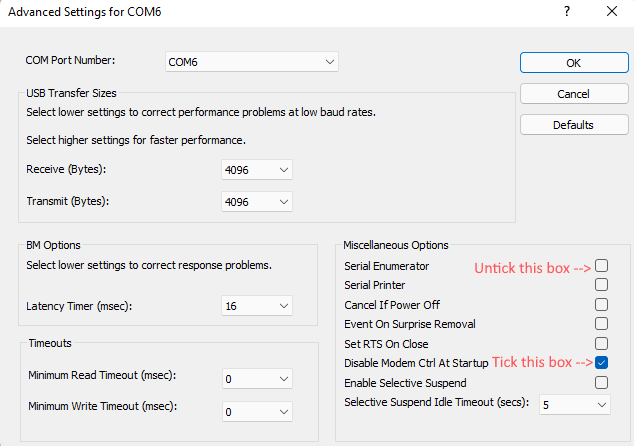634x446 pixels.
Task: Click the help question mark icon
Action: 567,11
